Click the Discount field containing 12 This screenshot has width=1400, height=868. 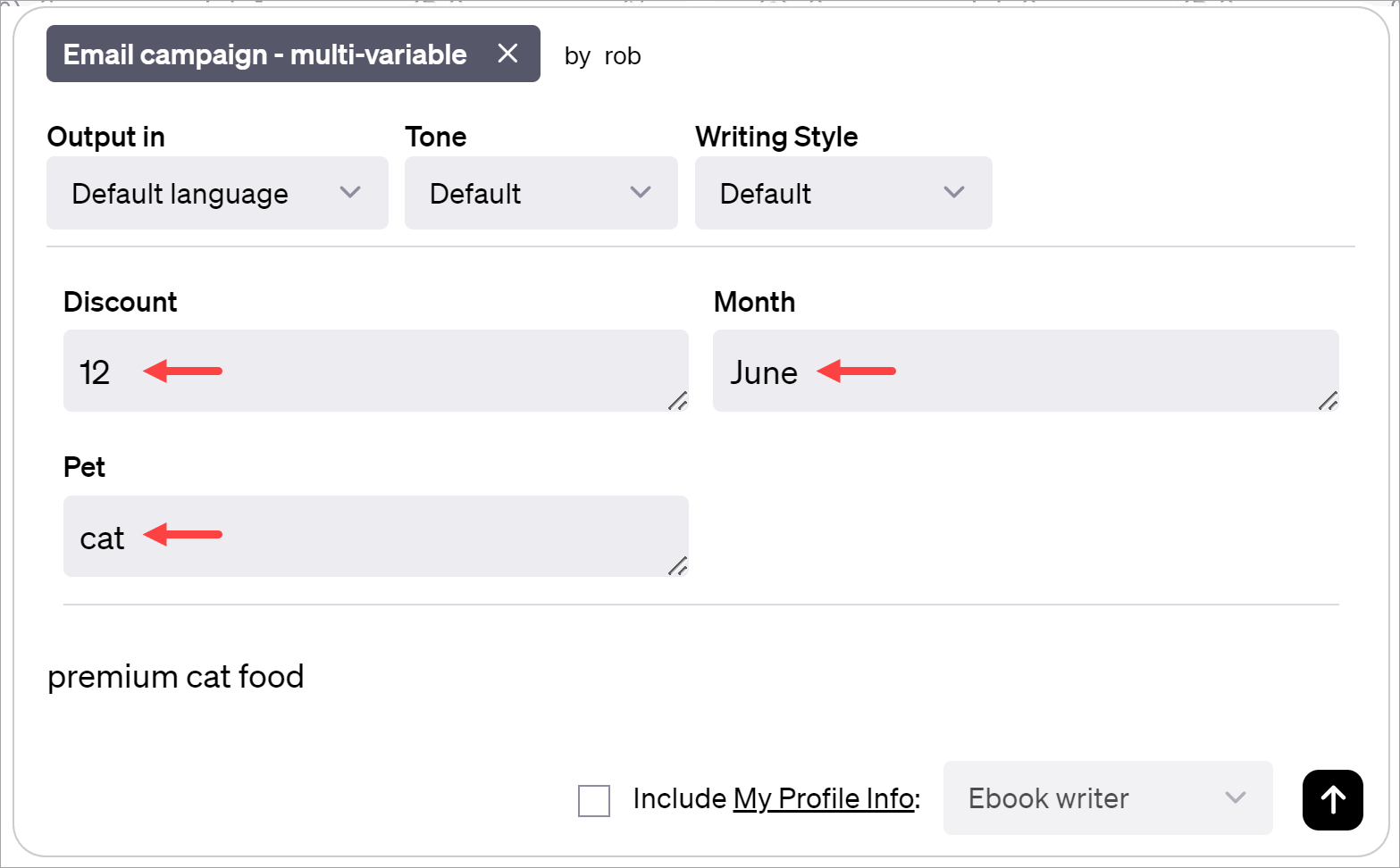375,371
